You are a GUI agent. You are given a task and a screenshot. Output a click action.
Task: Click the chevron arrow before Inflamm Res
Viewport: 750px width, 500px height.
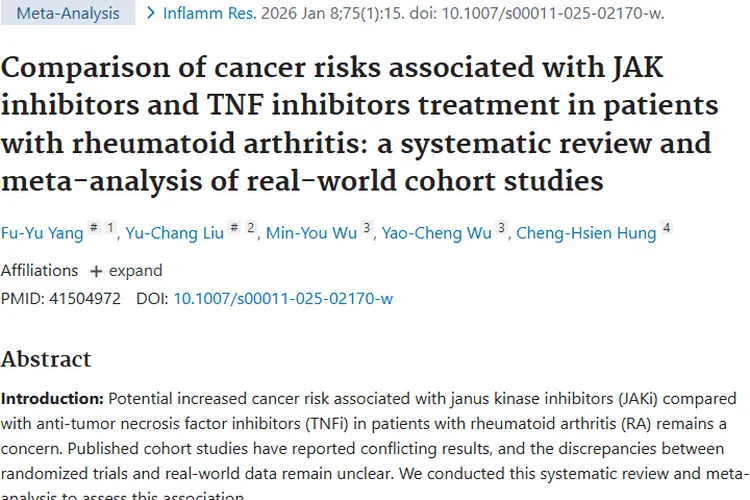151,14
